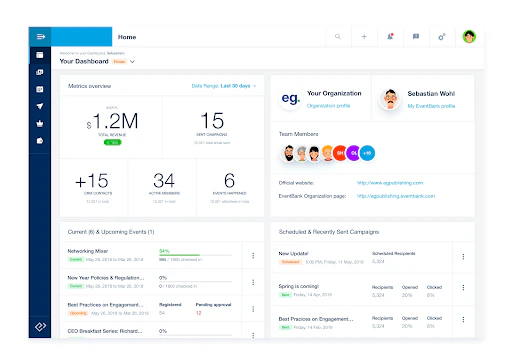
Task: Open settings gear icon in header
Action: click(x=442, y=37)
